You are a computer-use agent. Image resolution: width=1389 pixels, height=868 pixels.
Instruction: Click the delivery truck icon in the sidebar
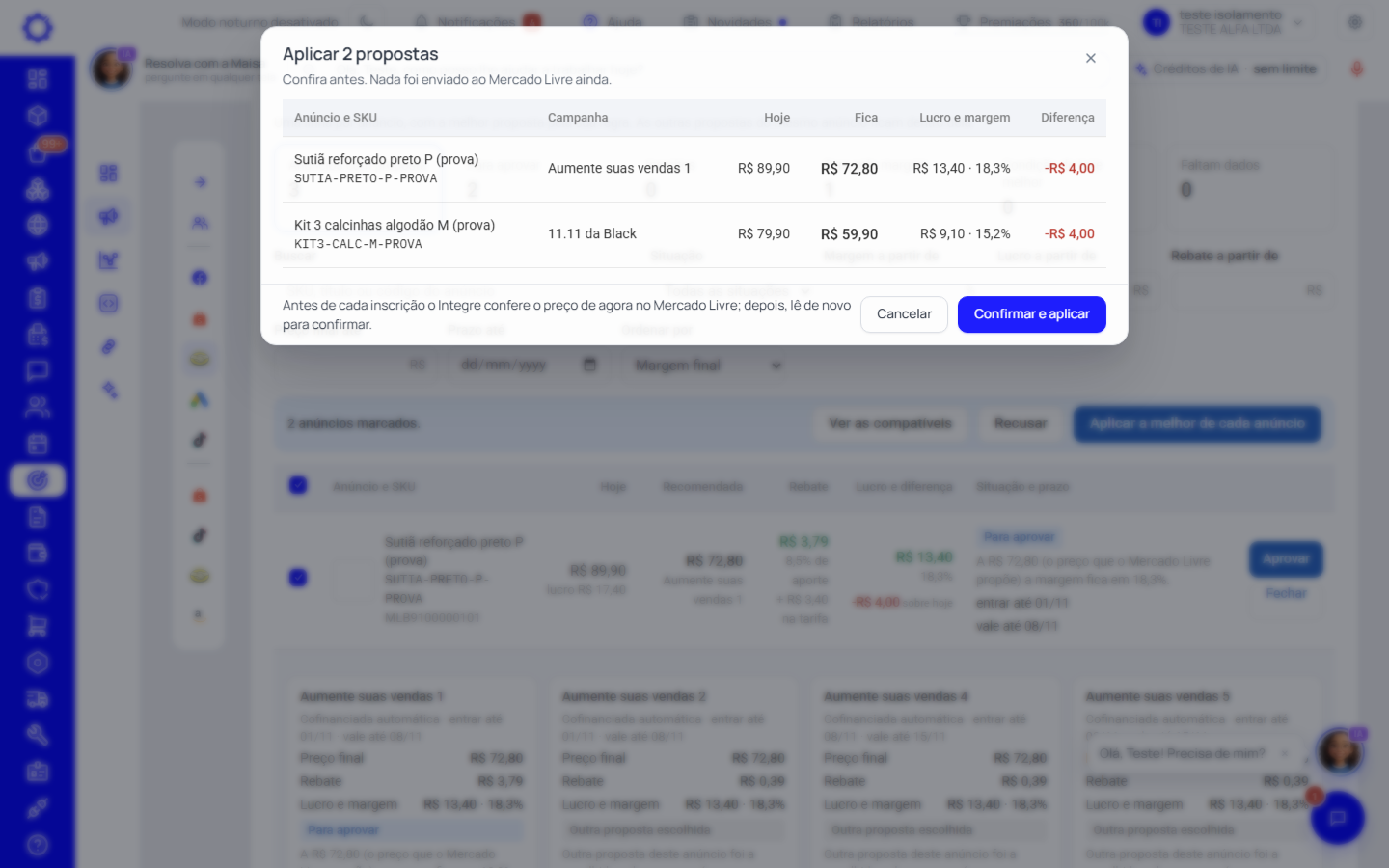[38, 699]
